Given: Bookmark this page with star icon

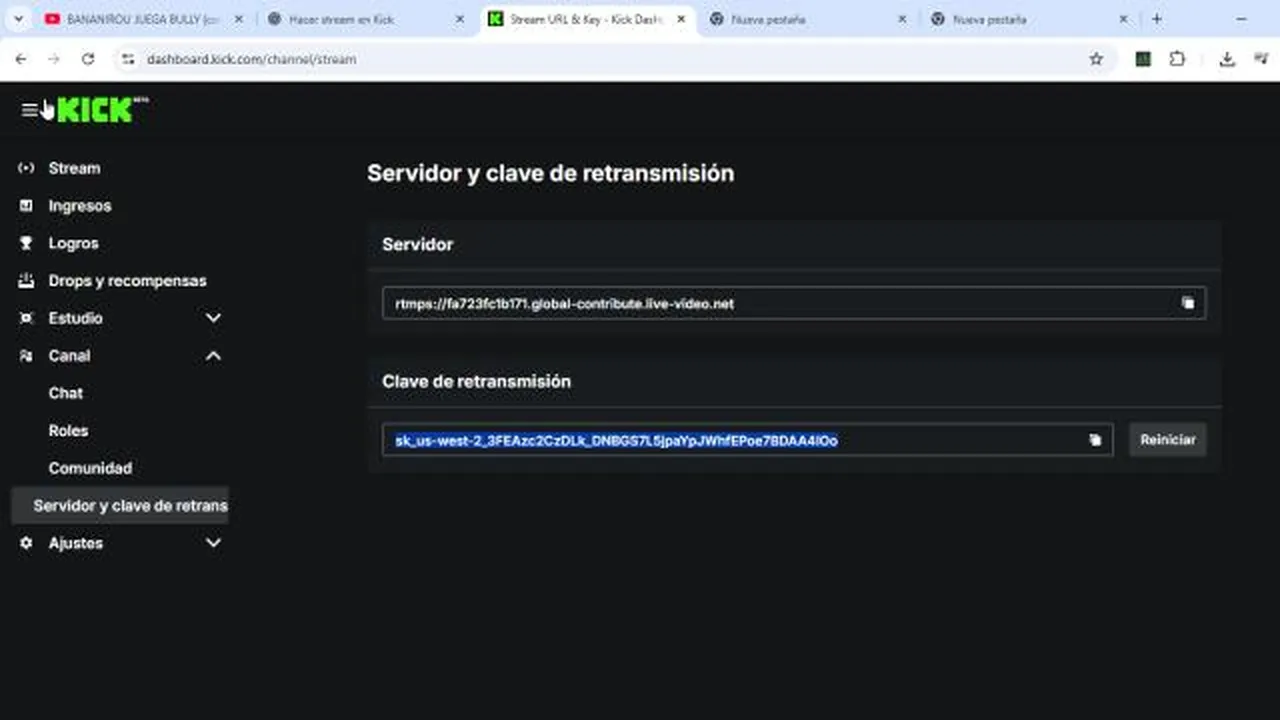Looking at the screenshot, I should (x=1096, y=59).
